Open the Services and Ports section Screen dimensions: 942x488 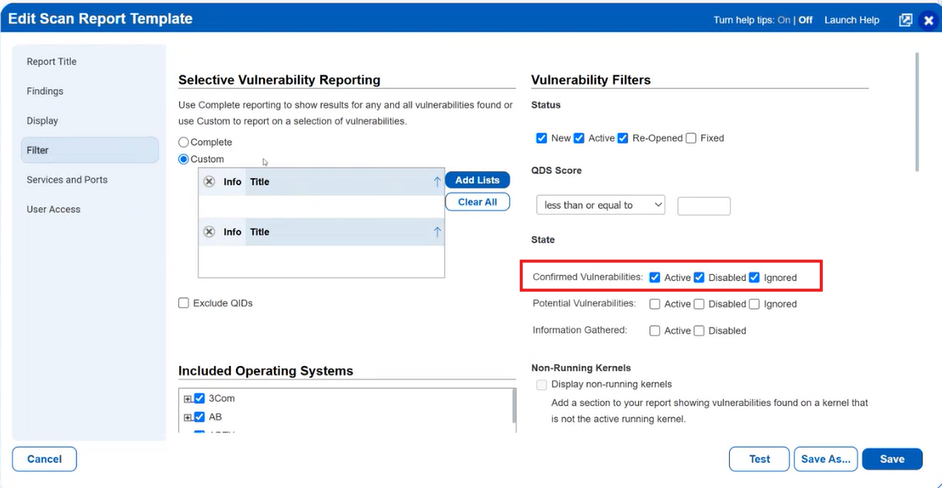[90, 179]
